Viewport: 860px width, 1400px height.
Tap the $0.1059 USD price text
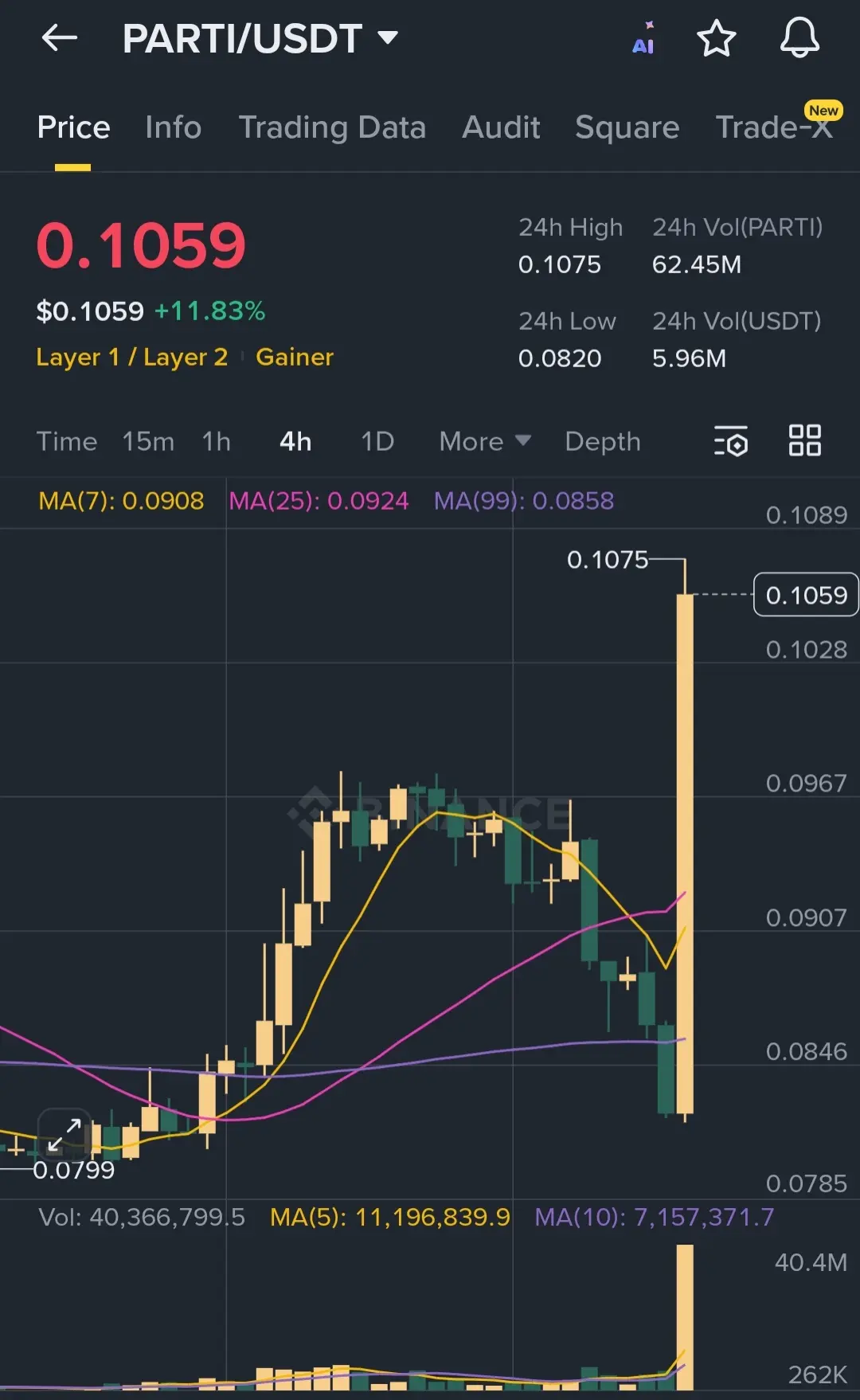point(90,311)
